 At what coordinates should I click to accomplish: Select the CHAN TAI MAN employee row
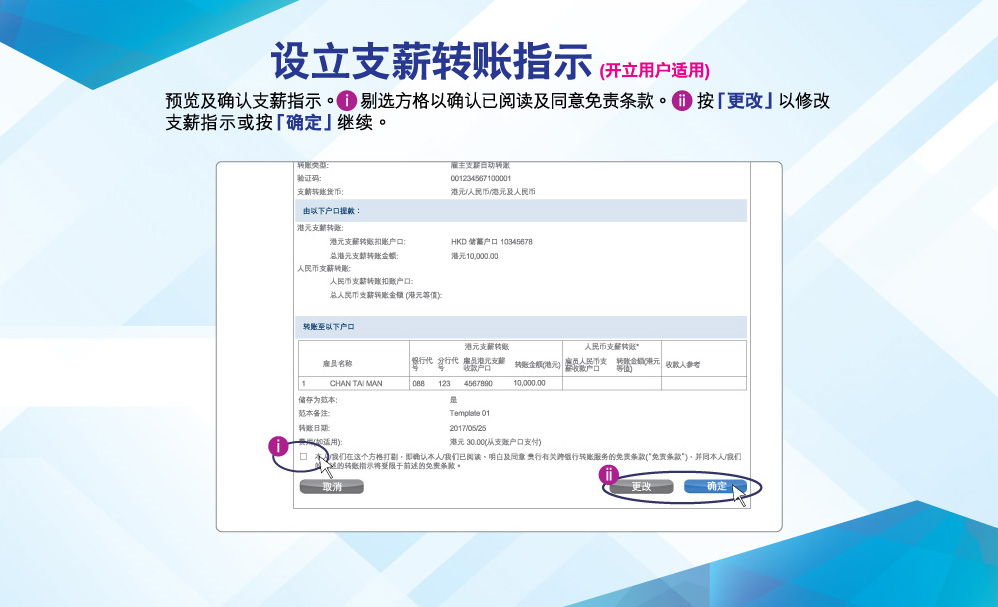coord(356,383)
